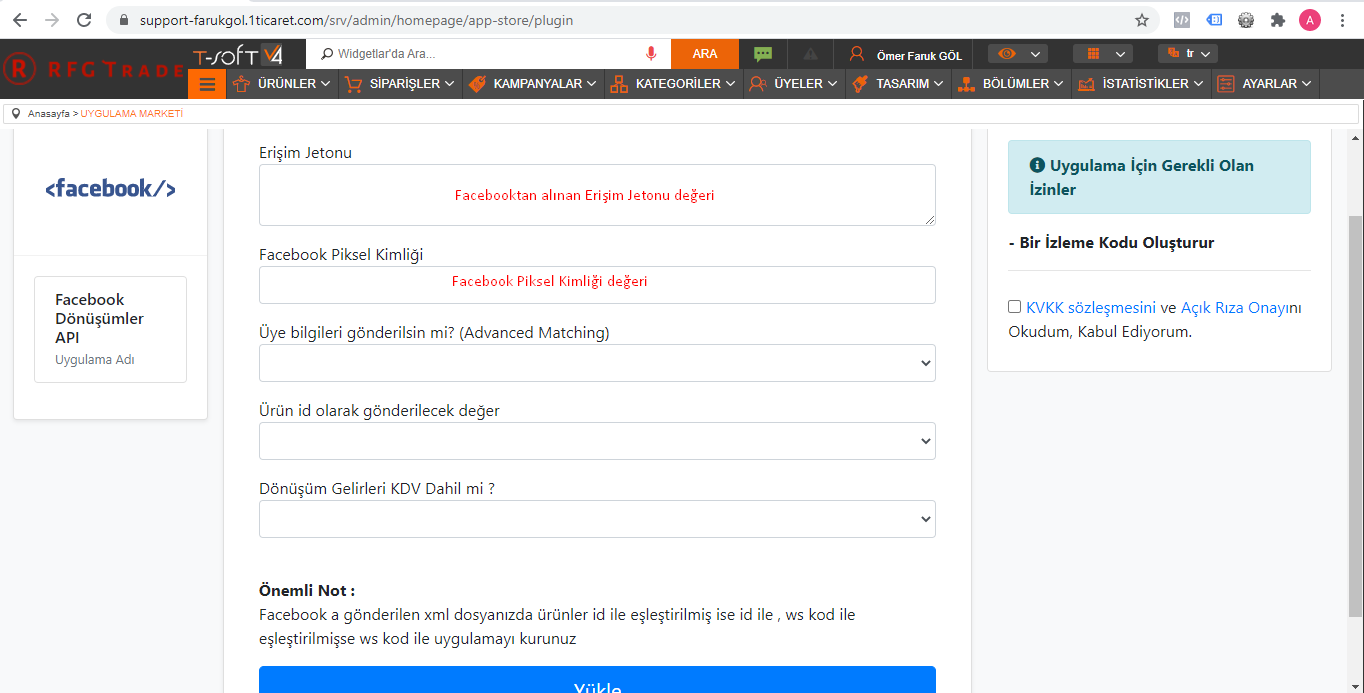Click the warning triangle notifications icon
The image size is (1364, 693).
pyautogui.click(x=811, y=54)
